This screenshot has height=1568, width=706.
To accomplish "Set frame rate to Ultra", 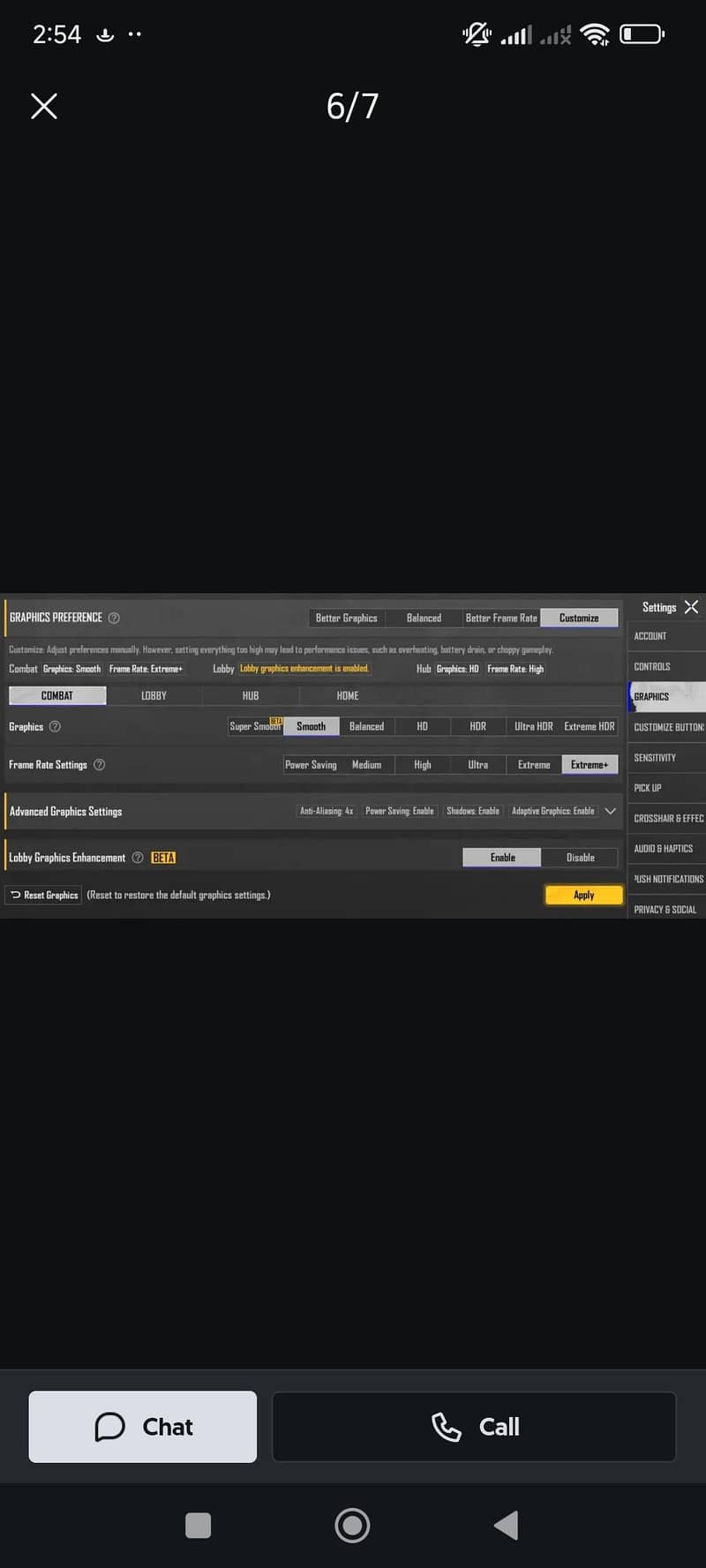I will [x=477, y=764].
